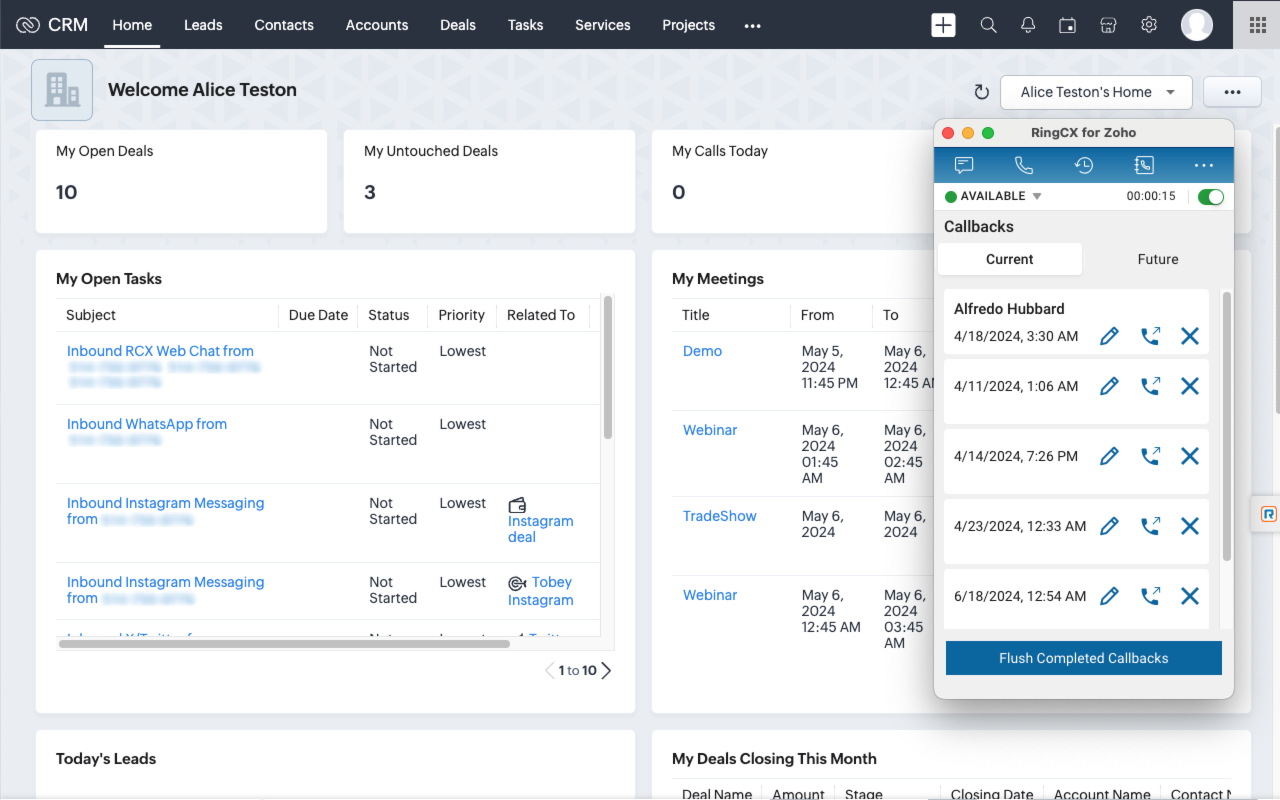Screen dimensions: 1280x800
Task: Delete the 4/18/2024, 3:30 AM callback
Action: [x=1190, y=336]
